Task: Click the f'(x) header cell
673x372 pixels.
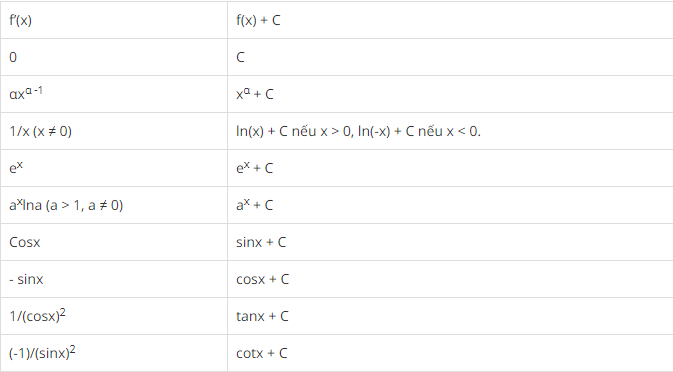Action: [x=114, y=20]
